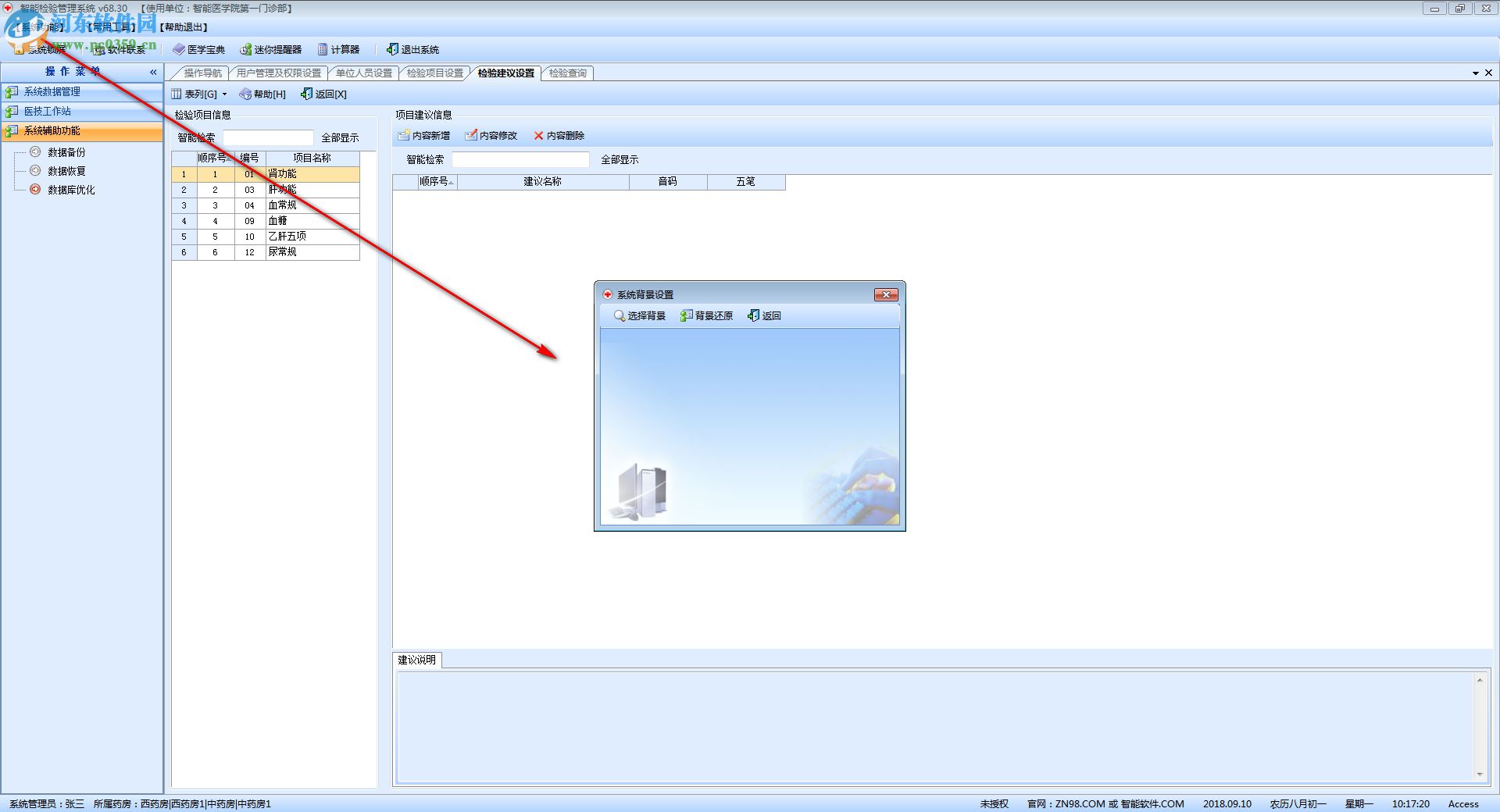Click the 内容修改 edit content icon
The height and width of the screenshot is (812, 1500).
[471, 135]
